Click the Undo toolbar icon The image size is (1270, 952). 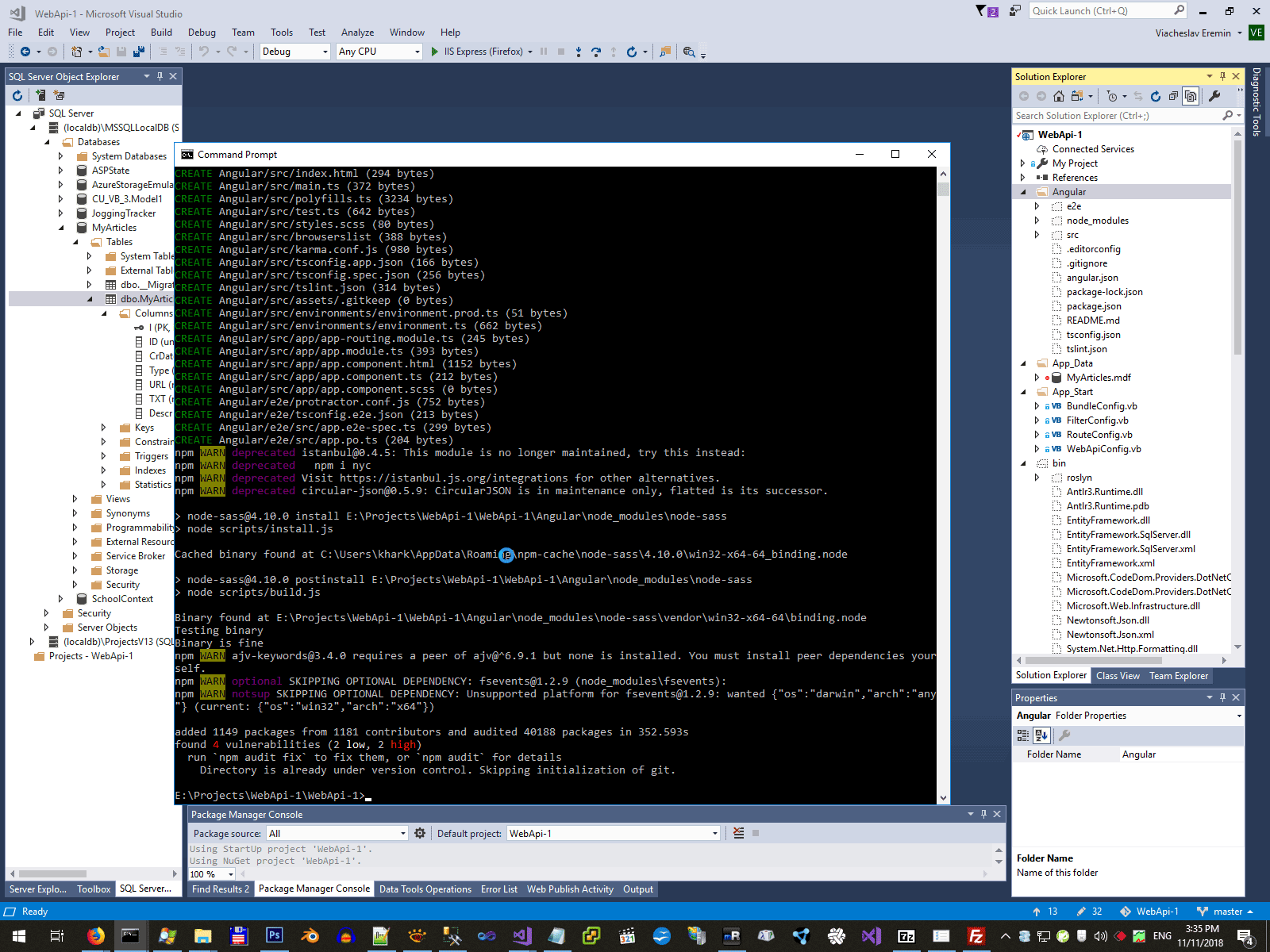tap(204, 52)
